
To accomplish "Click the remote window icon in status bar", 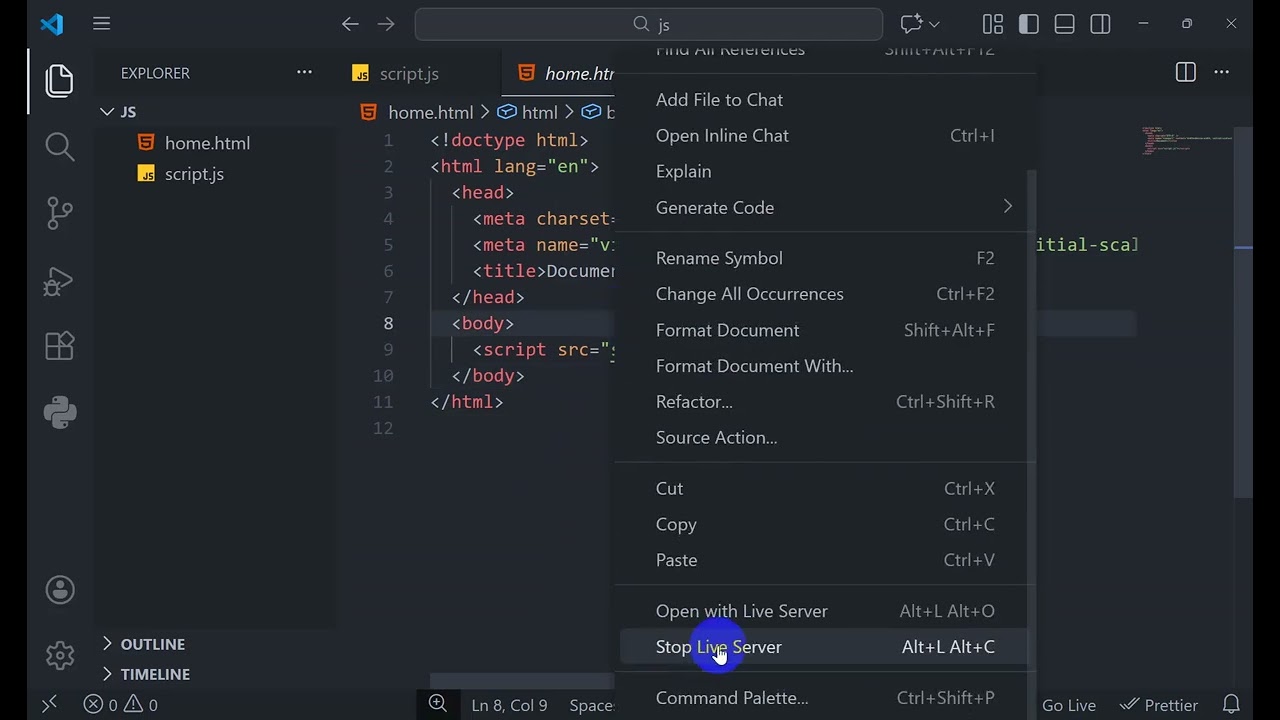I will [x=49, y=704].
